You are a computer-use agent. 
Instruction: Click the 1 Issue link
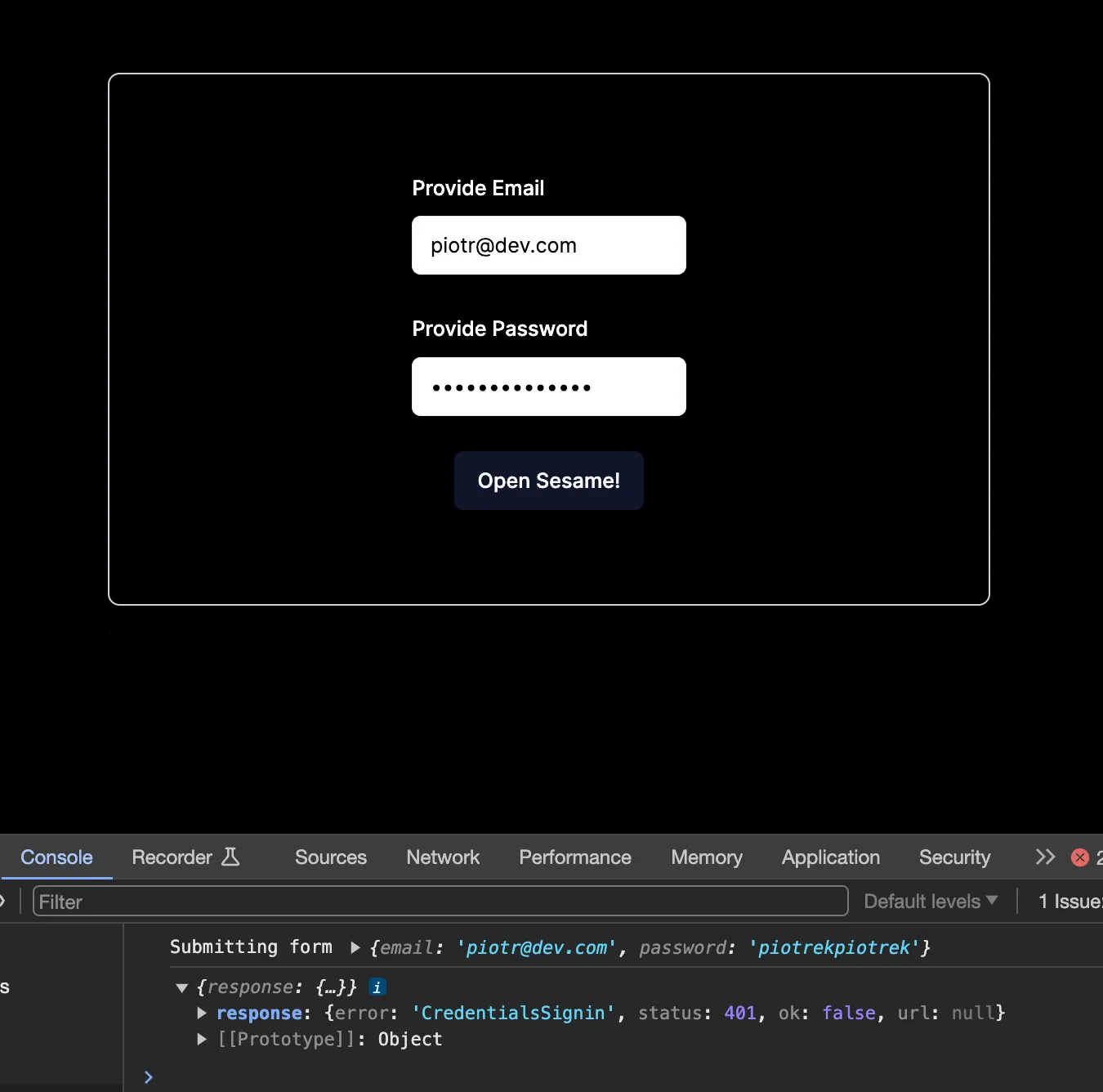1070,902
